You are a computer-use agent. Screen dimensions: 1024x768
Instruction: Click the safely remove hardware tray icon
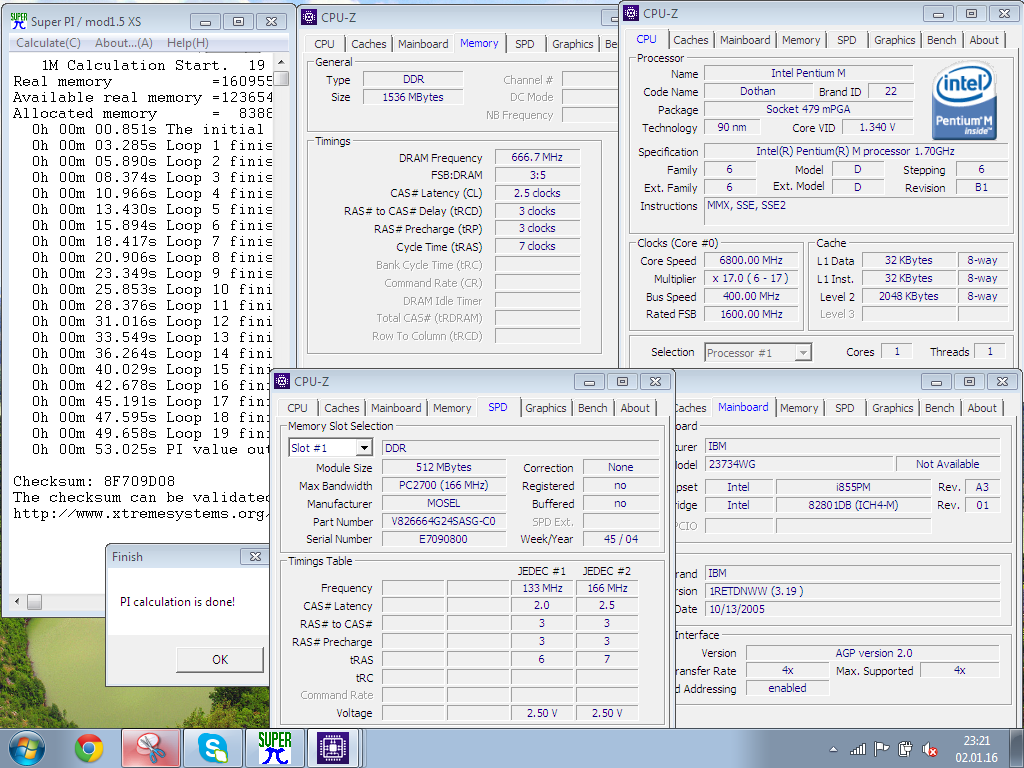[905, 749]
